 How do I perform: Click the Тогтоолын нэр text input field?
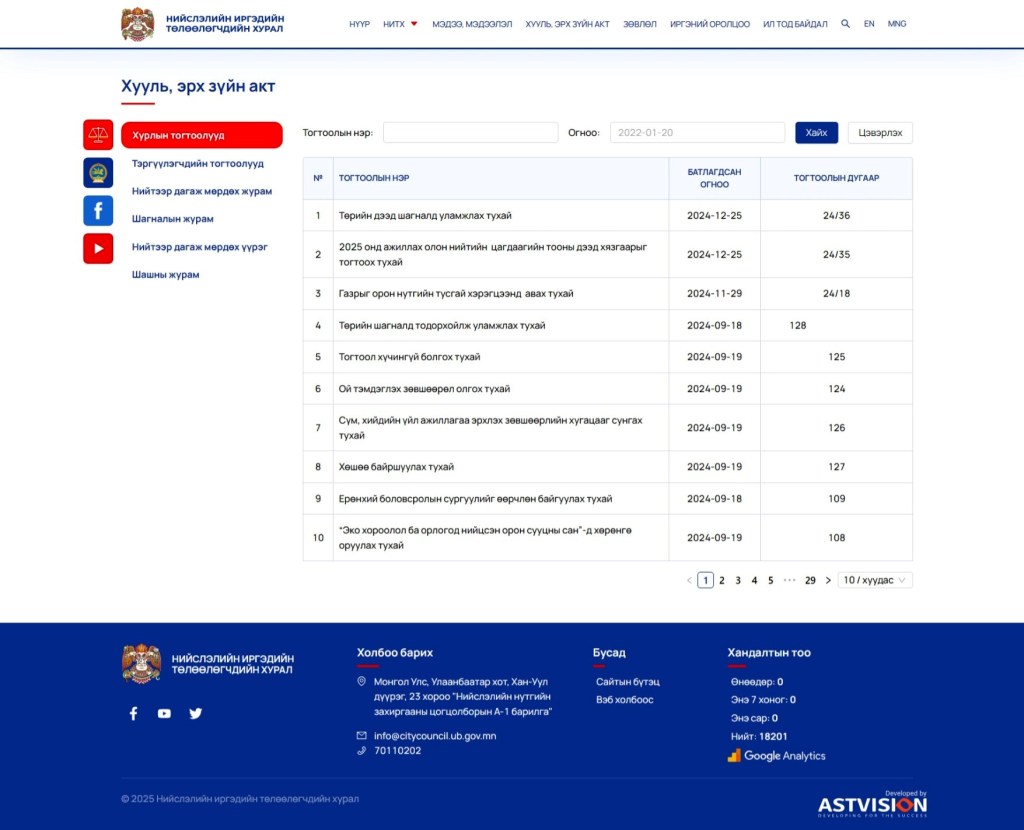470,133
